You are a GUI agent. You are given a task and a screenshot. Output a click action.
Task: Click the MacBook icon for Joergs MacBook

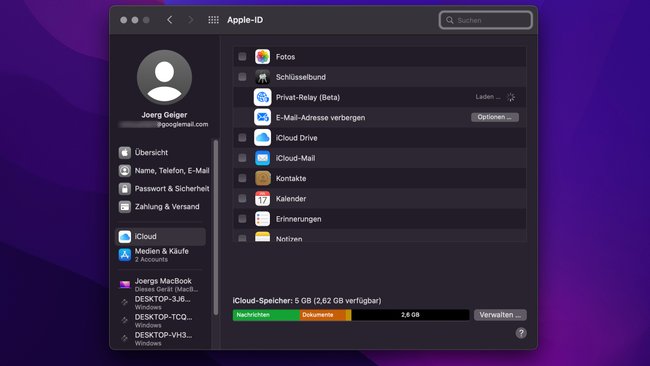(125, 284)
